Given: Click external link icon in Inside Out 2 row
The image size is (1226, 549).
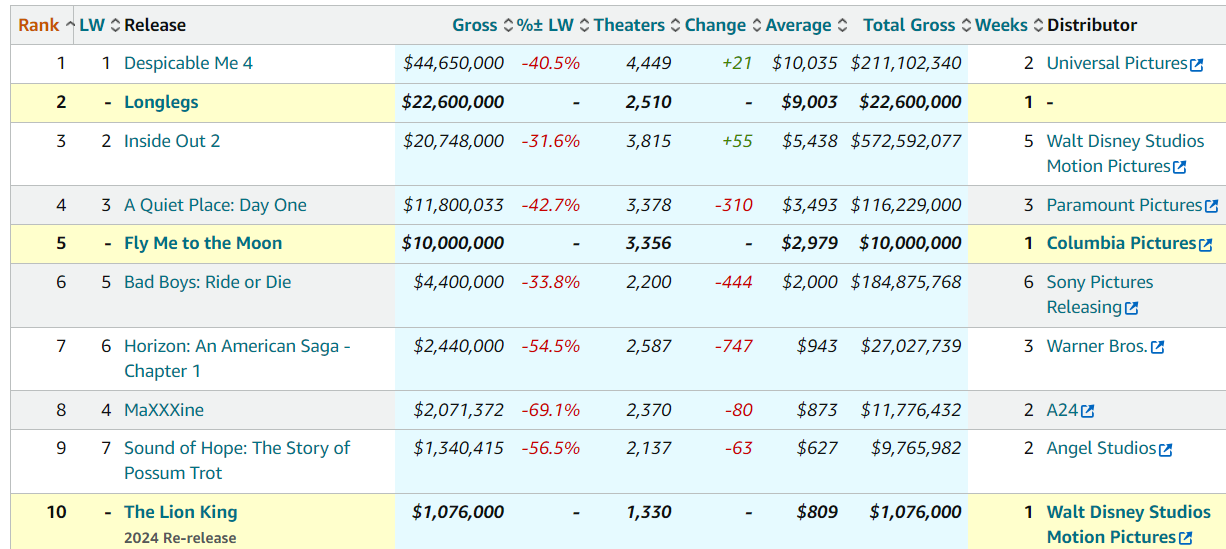Looking at the screenshot, I should click(1180, 168).
